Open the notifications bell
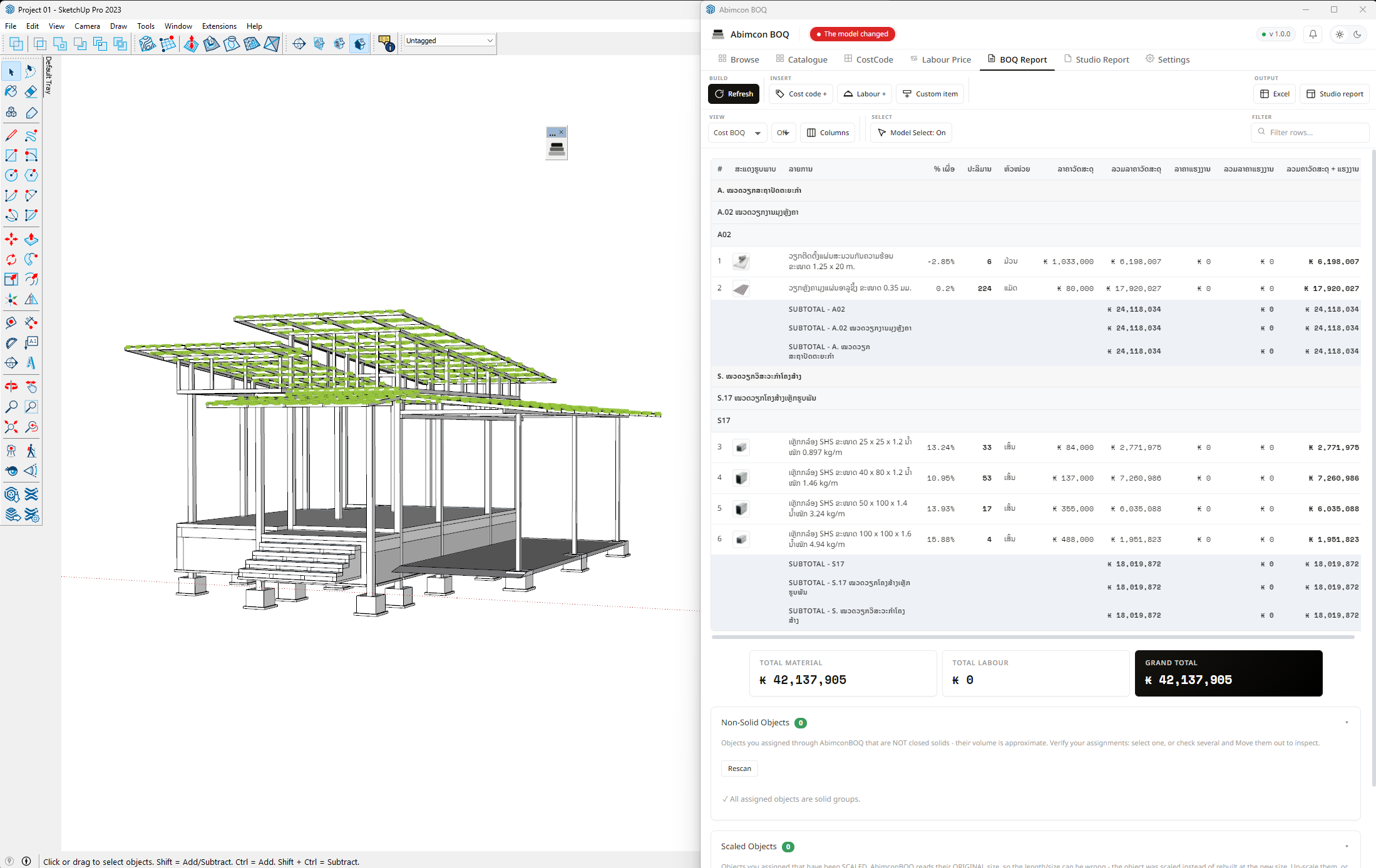The image size is (1376, 868). point(1313,34)
